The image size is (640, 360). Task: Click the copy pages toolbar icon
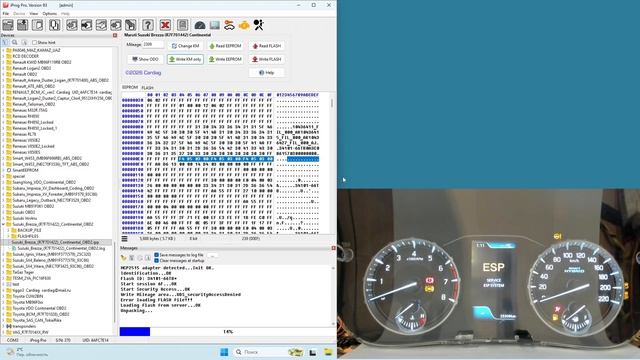[x=54, y=25]
